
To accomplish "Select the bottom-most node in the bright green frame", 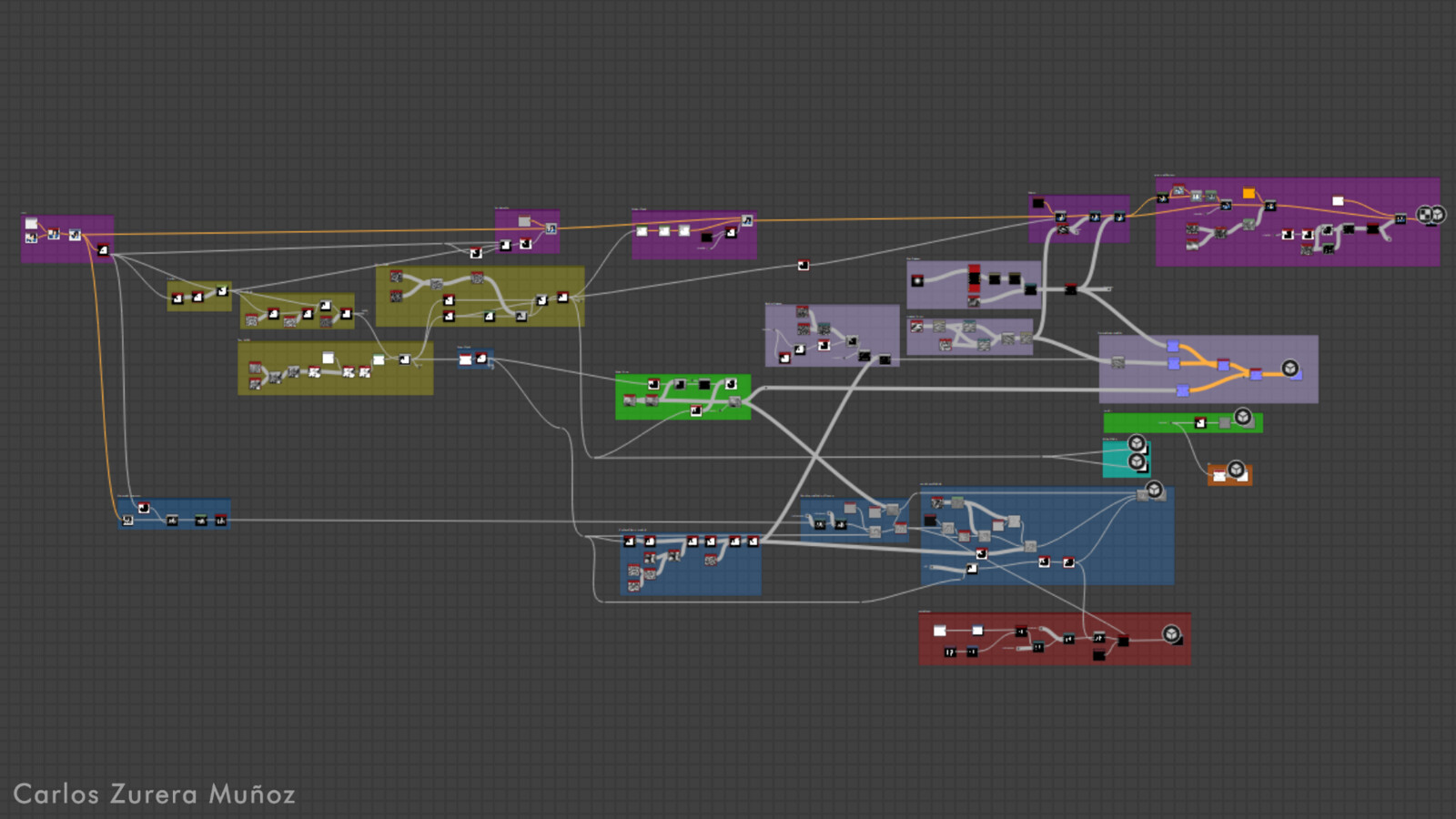I will pyautogui.click(x=695, y=410).
